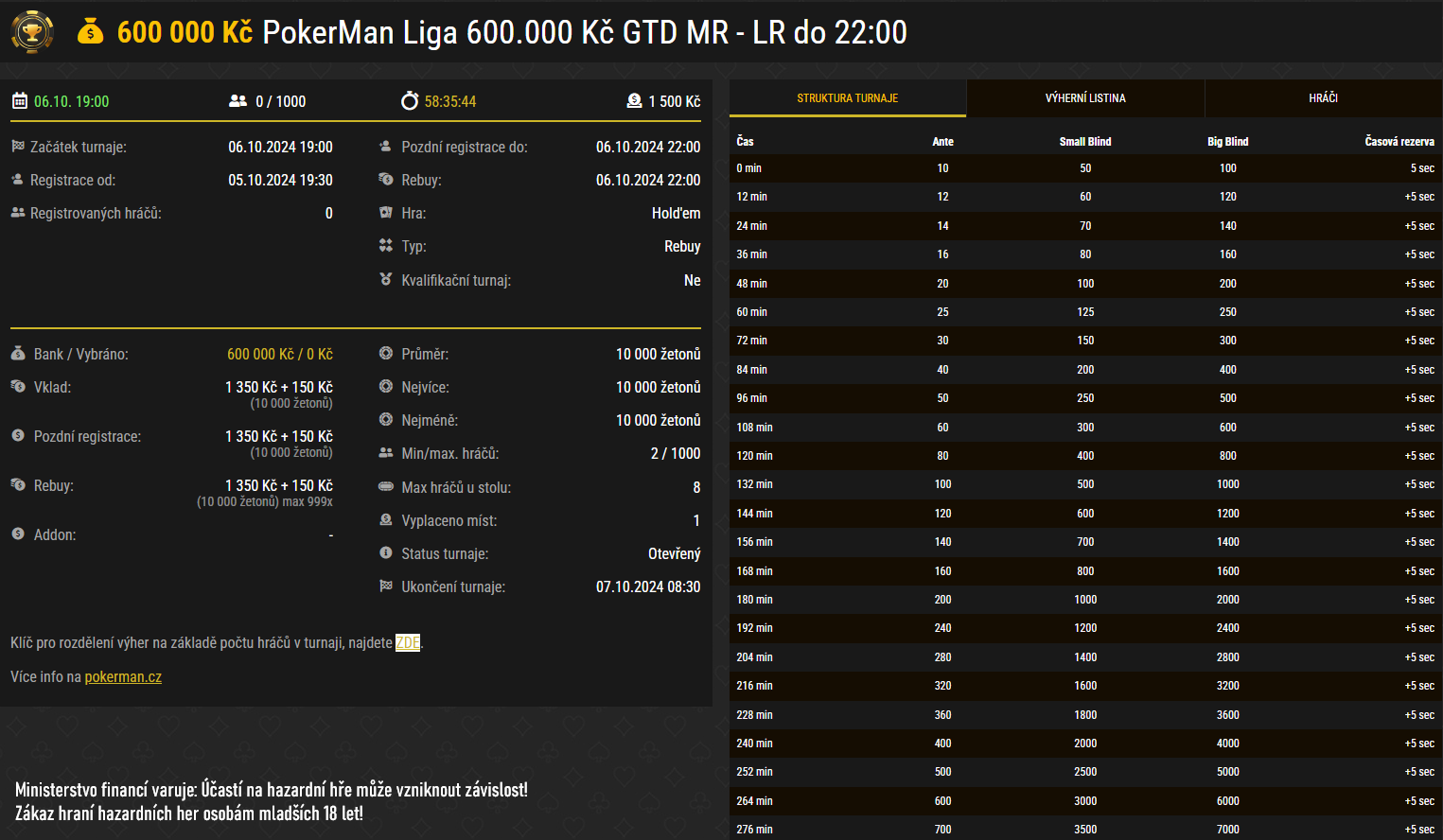Click the Ante column header
This screenshot has height=840, width=1443.
pyautogui.click(x=943, y=141)
